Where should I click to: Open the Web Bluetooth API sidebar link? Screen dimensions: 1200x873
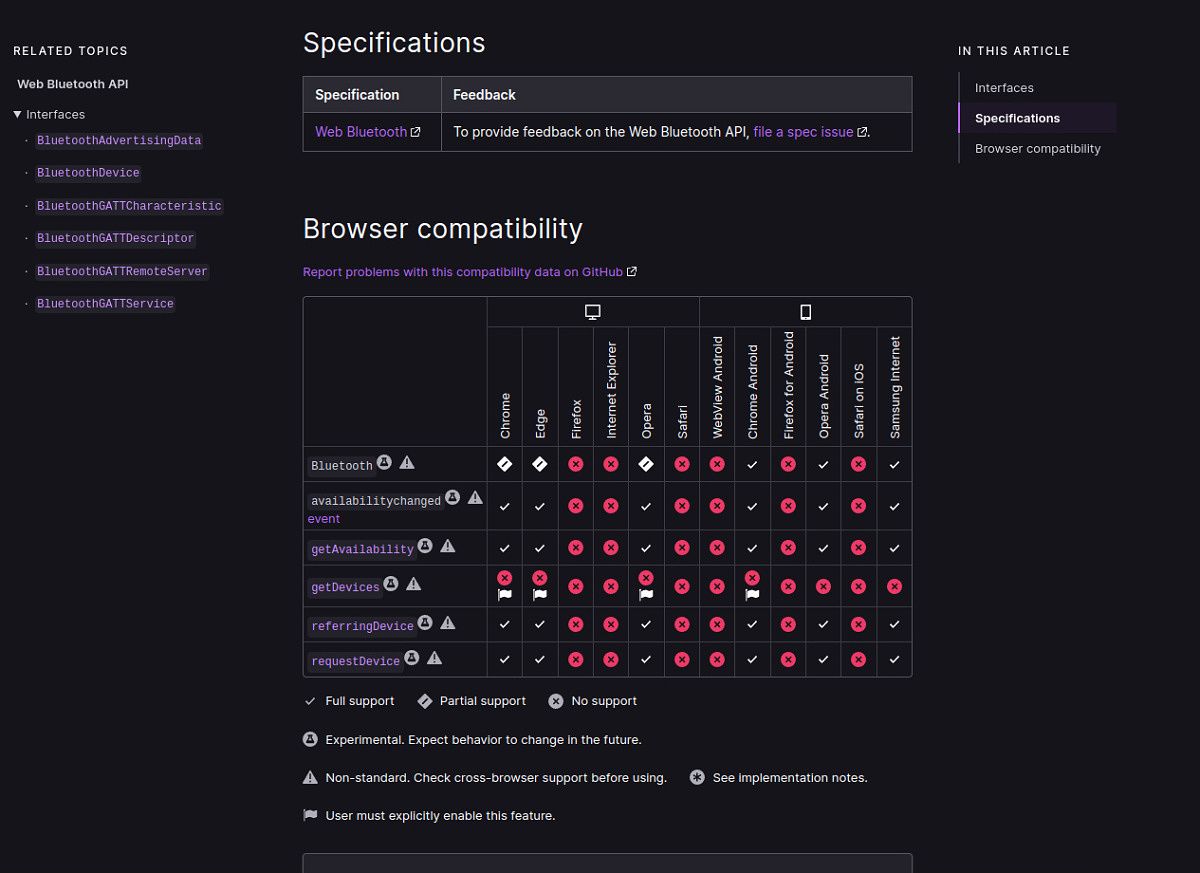[x=73, y=84]
